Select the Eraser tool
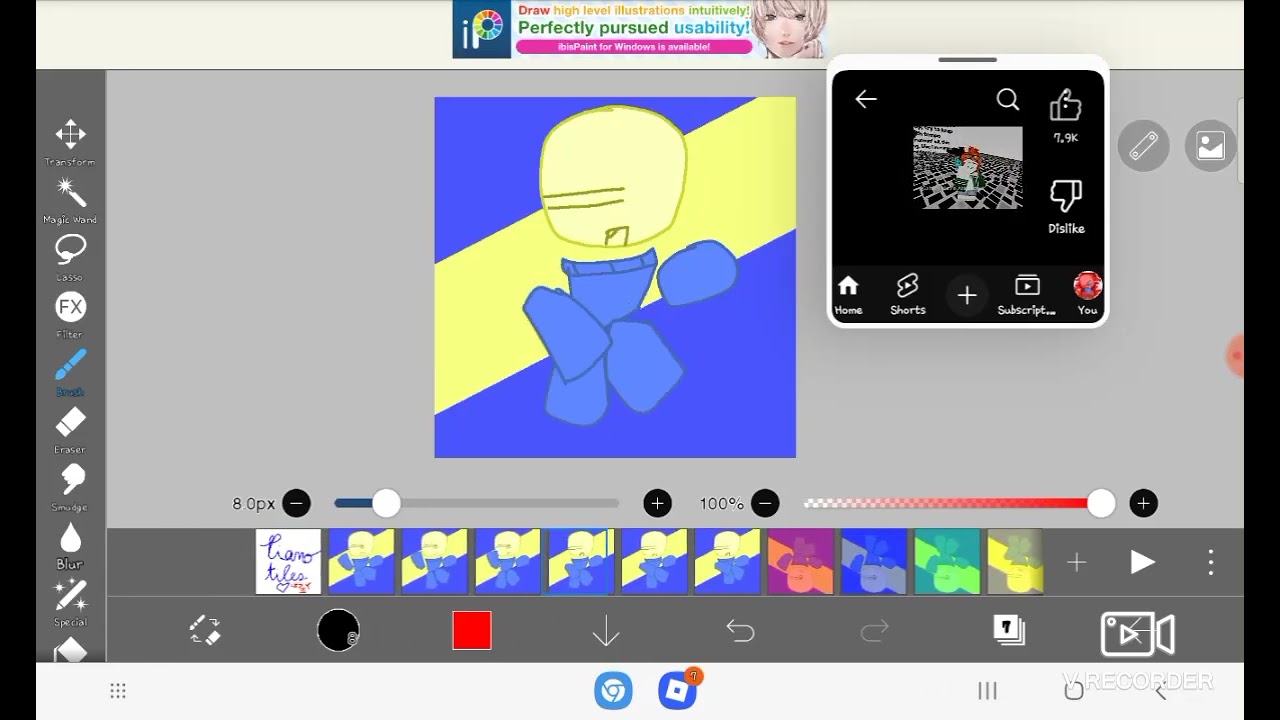 70,430
